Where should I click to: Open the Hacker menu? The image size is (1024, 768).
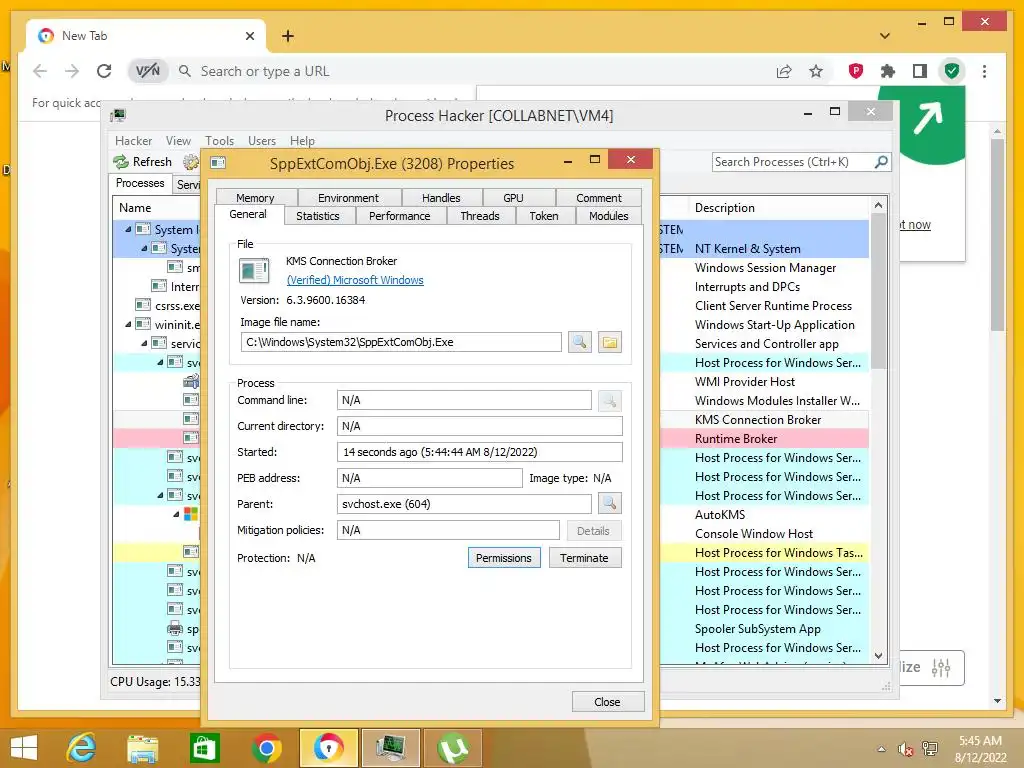[x=134, y=141]
